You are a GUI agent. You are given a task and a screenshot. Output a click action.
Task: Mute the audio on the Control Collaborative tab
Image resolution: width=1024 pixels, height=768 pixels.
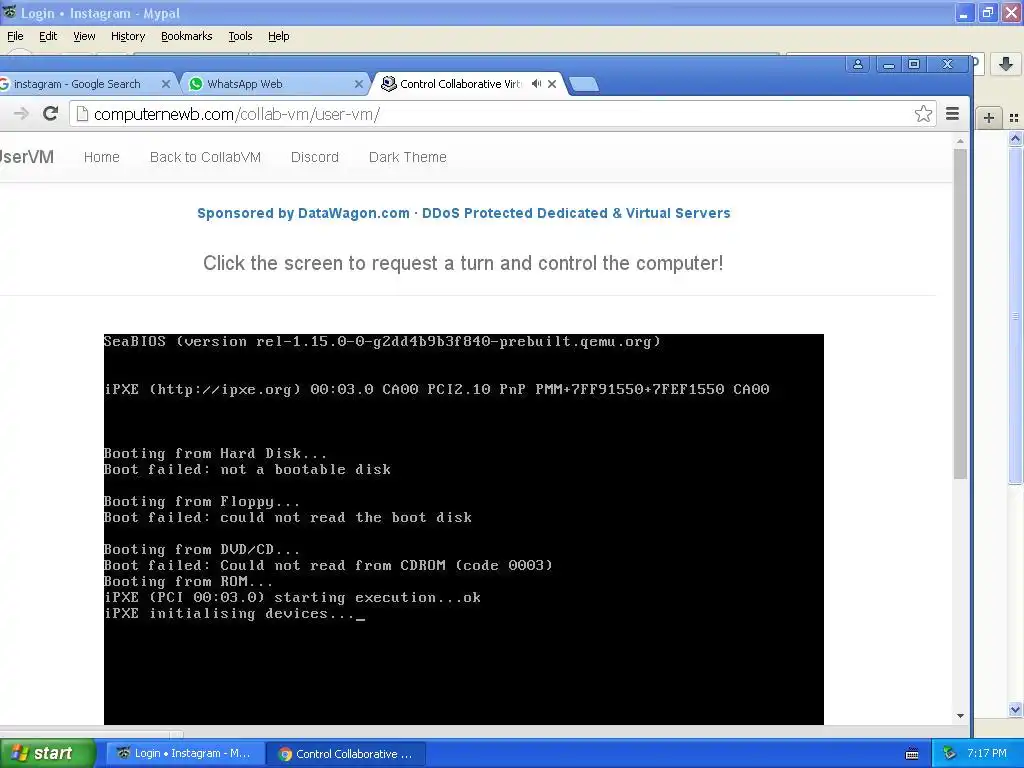pyautogui.click(x=536, y=84)
